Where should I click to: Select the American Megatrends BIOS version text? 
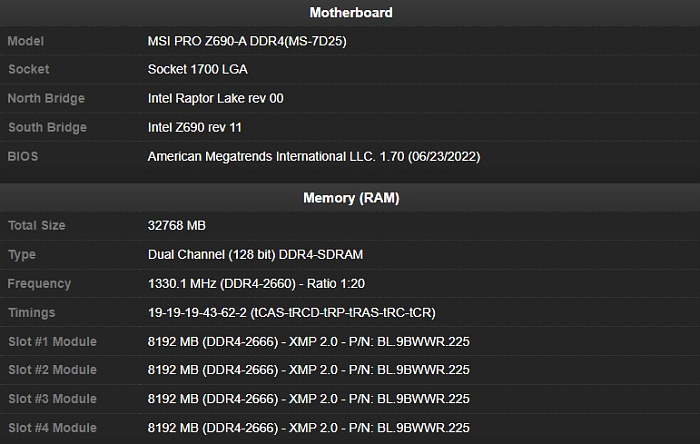(314, 156)
